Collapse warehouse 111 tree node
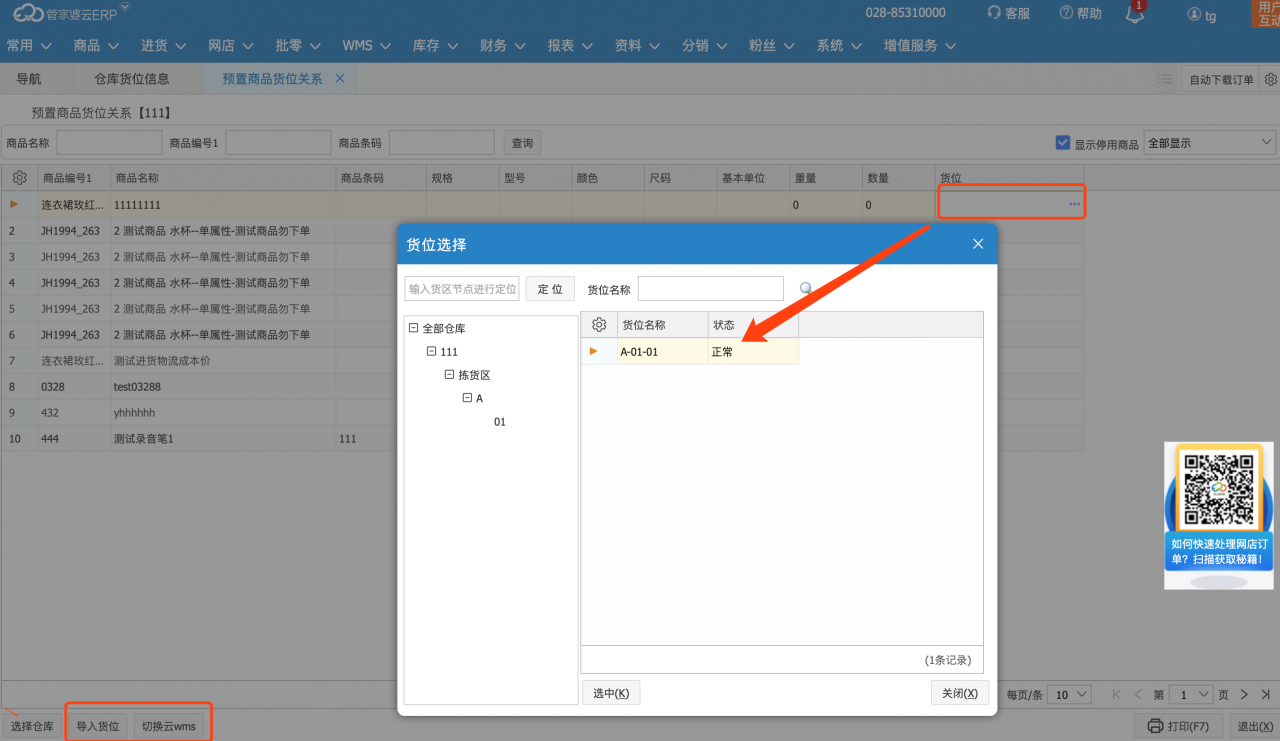1280x741 pixels. click(432, 352)
